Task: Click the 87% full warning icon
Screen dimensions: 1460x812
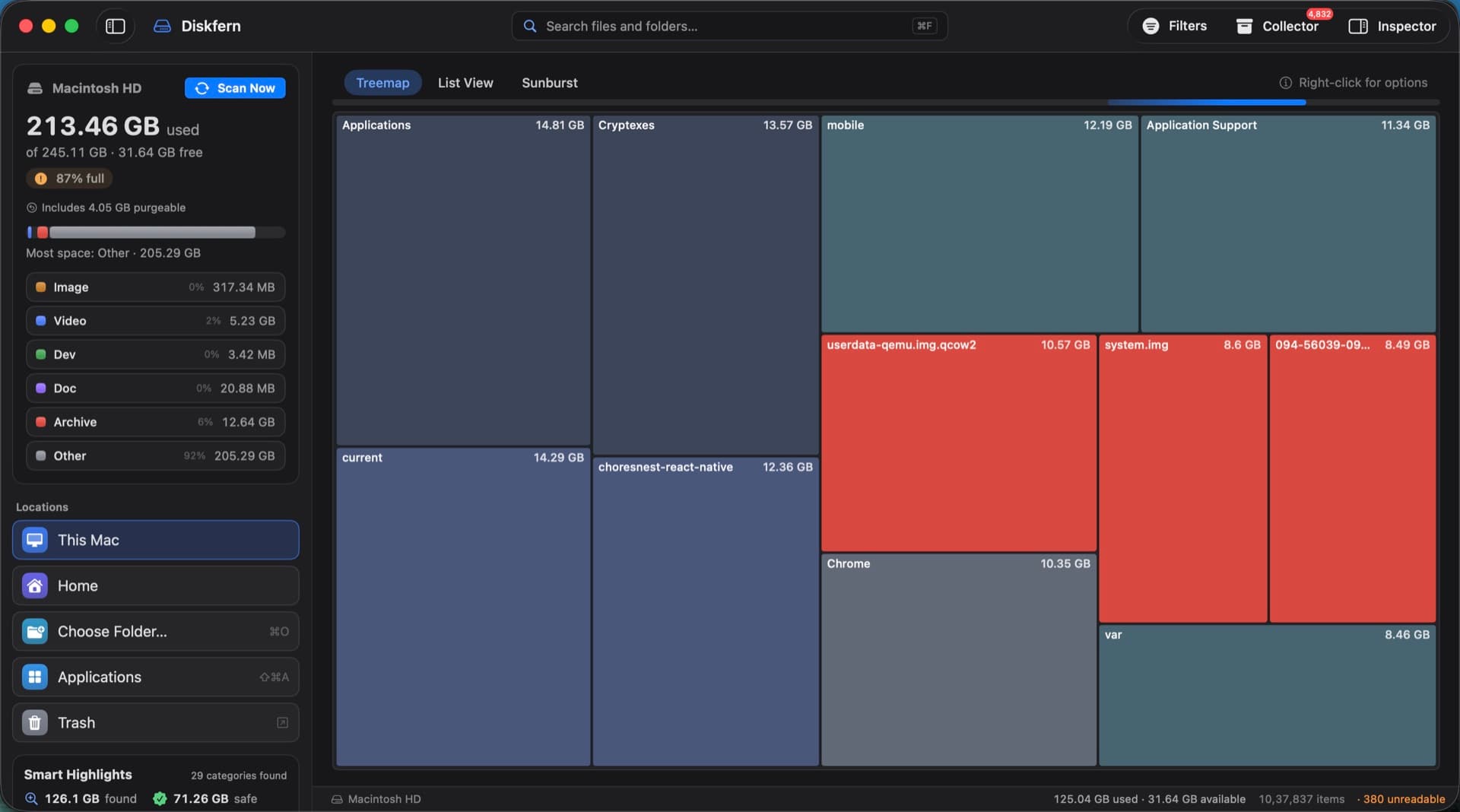Action: (41, 179)
